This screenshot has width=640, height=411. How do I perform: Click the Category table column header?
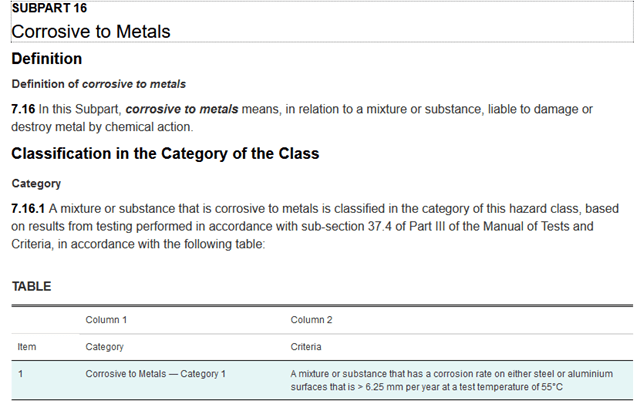click(x=105, y=346)
